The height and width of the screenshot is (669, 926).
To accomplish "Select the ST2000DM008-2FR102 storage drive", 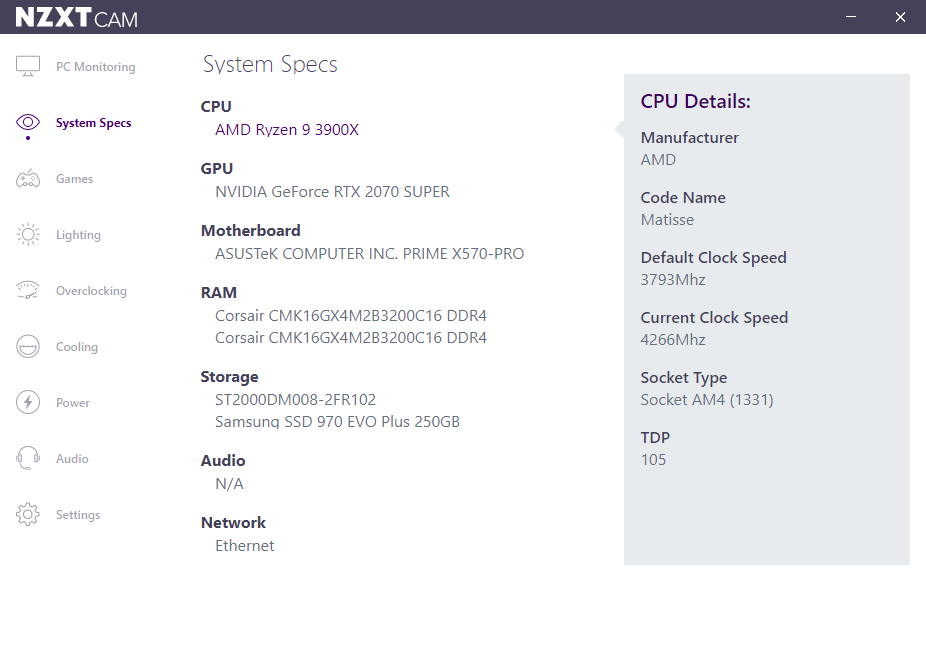I will tap(295, 400).
